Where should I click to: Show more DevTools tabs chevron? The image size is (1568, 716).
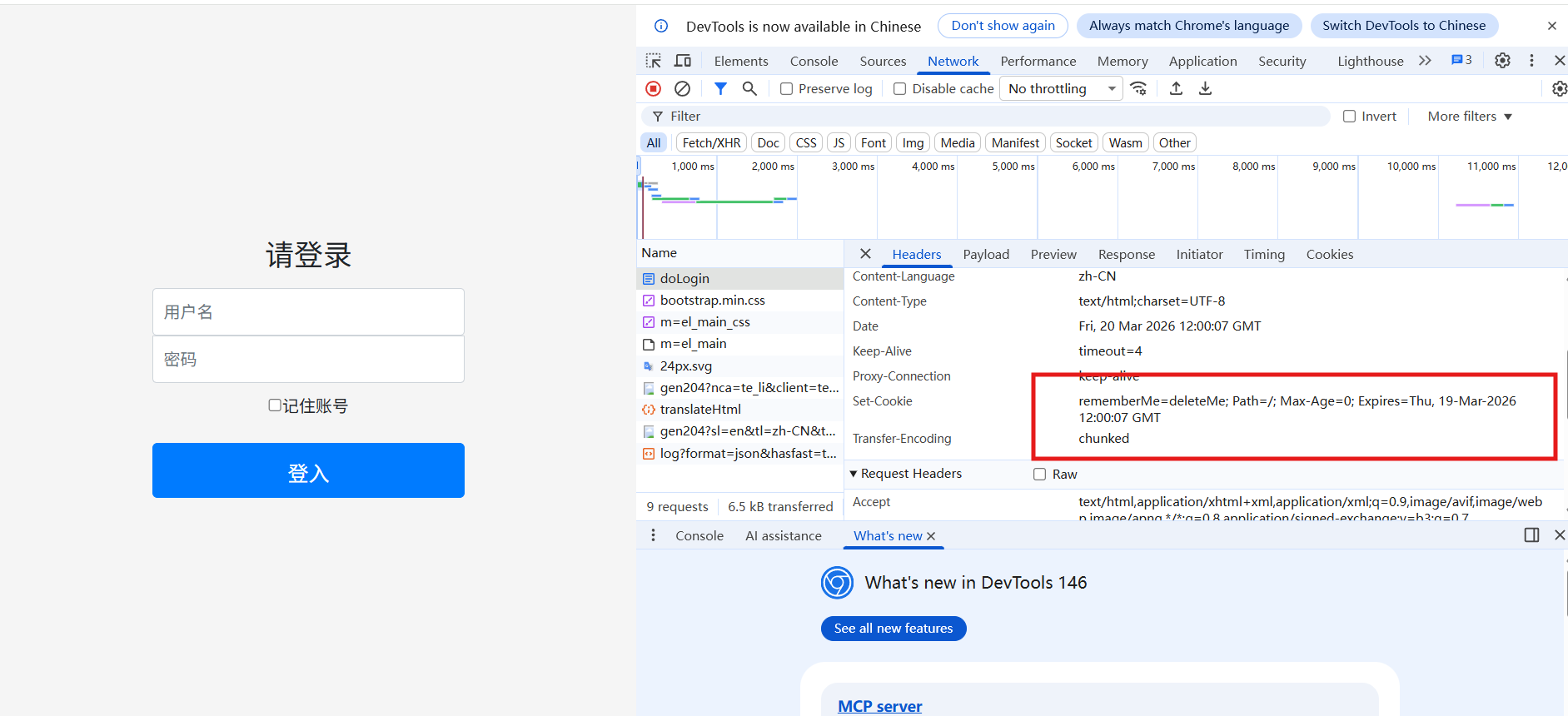[x=1425, y=60]
